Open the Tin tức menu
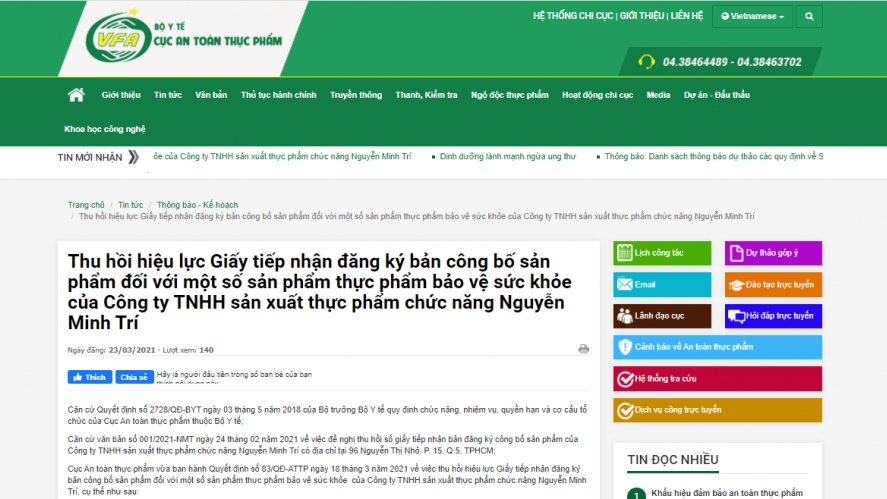The height and width of the screenshot is (499, 887). click(168, 95)
